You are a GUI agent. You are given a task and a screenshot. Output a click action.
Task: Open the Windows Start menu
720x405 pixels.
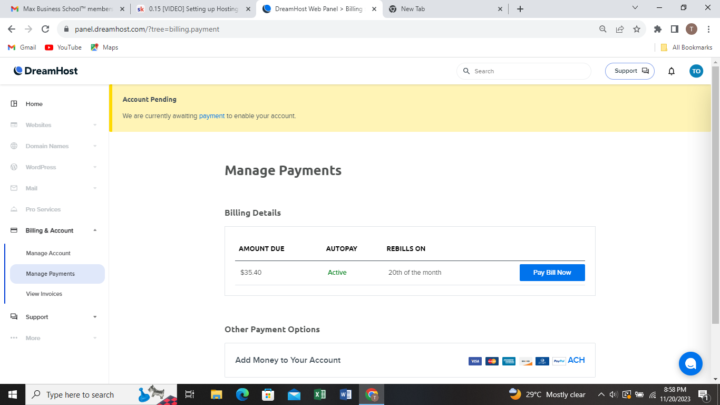click(x=12, y=394)
